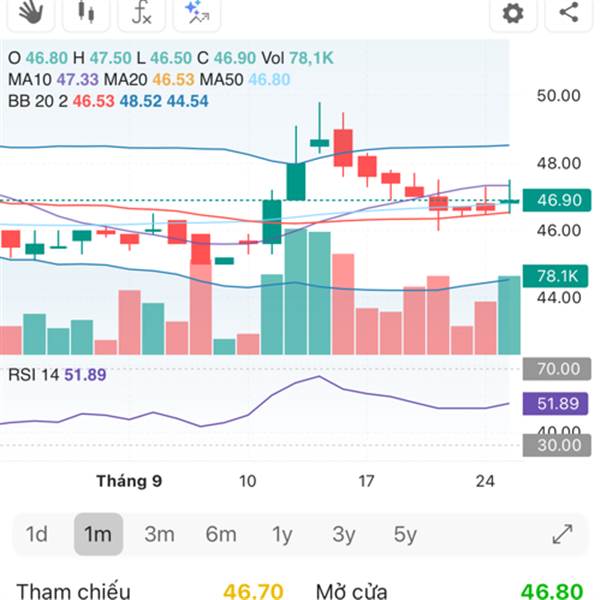Switch to the 1y timeframe
Viewport: 600px width, 600px height.
(x=282, y=535)
